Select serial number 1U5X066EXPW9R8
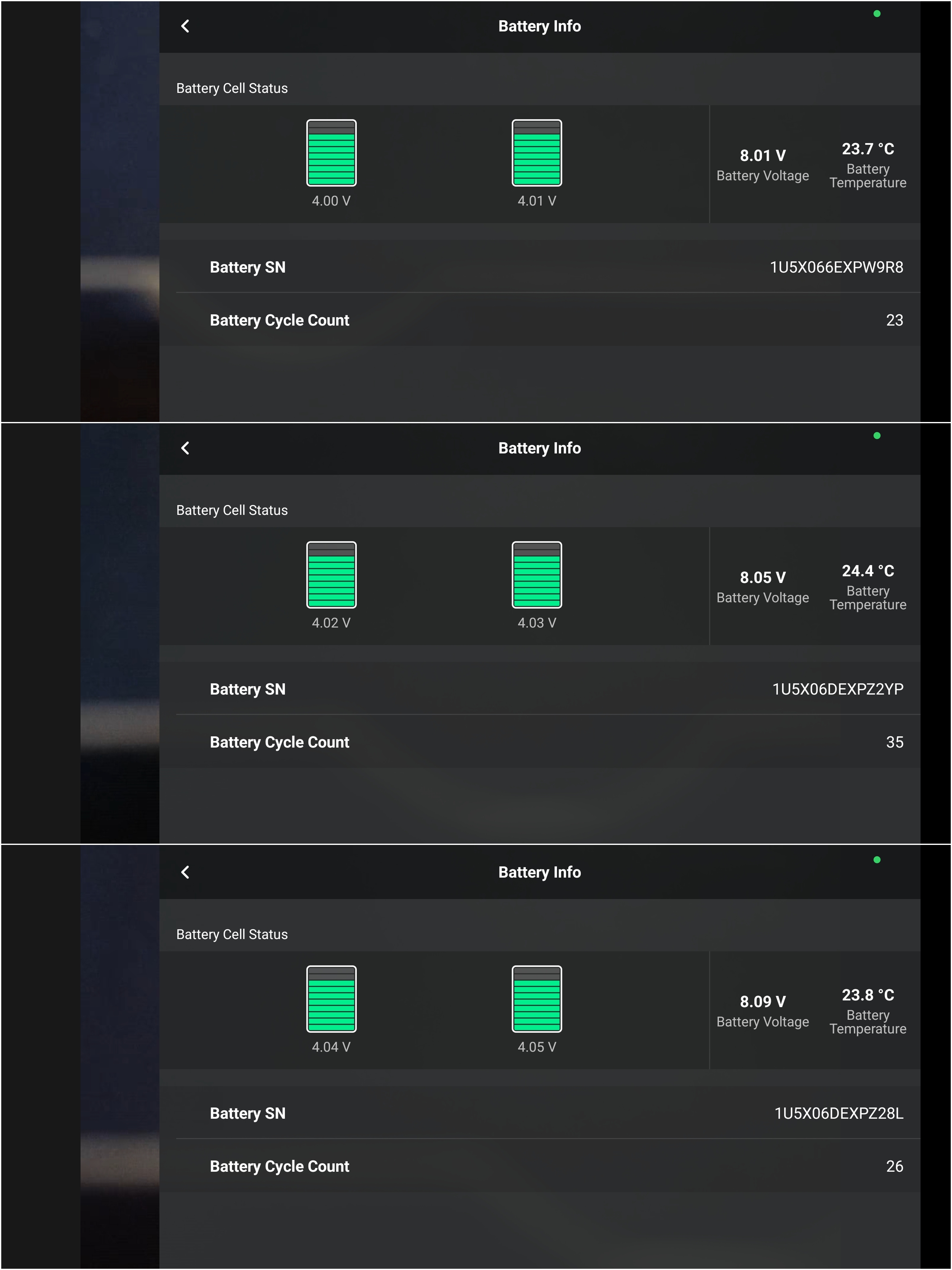The height and width of the screenshot is (1270, 952). pos(836,267)
